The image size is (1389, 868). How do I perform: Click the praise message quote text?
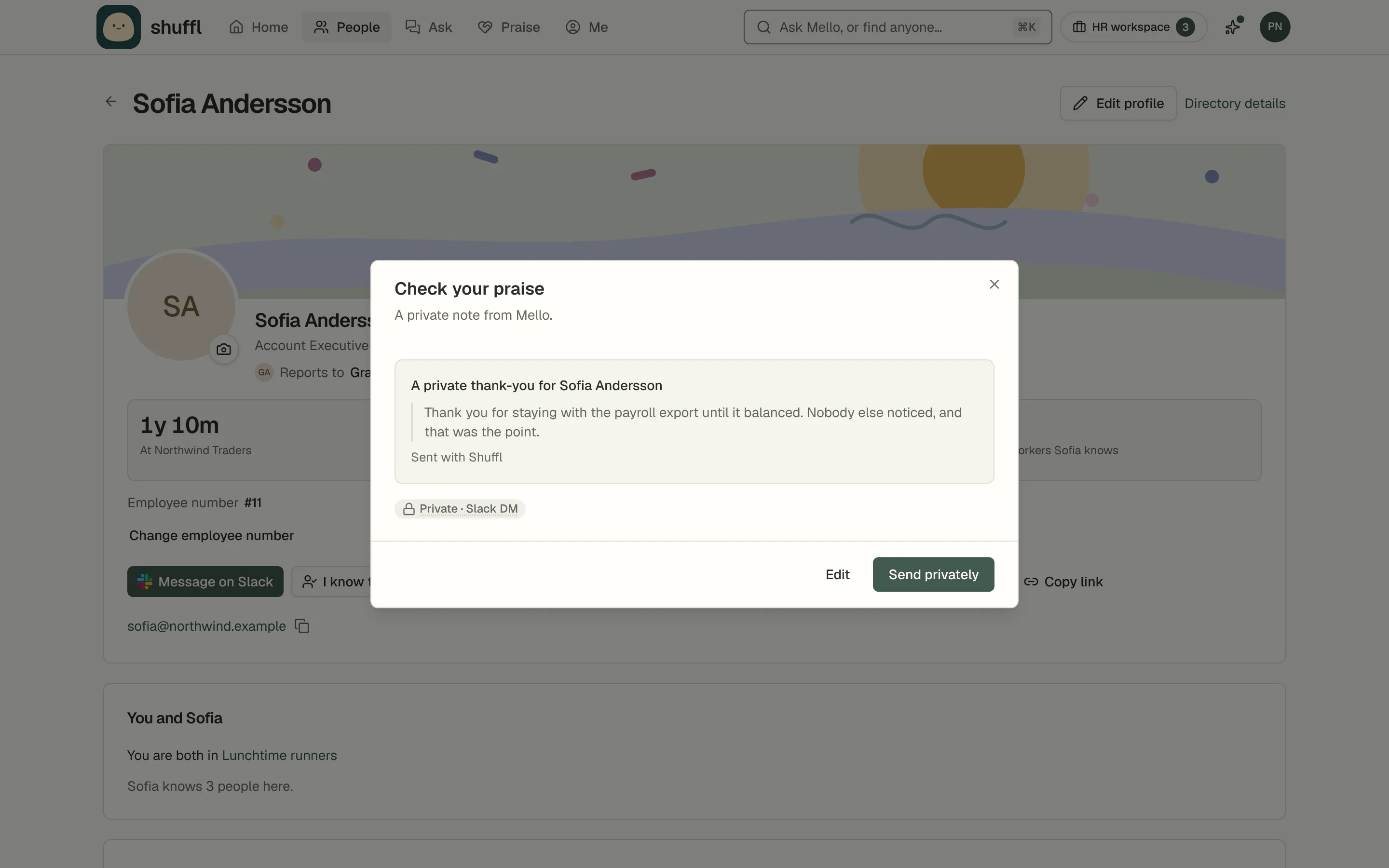click(x=693, y=422)
